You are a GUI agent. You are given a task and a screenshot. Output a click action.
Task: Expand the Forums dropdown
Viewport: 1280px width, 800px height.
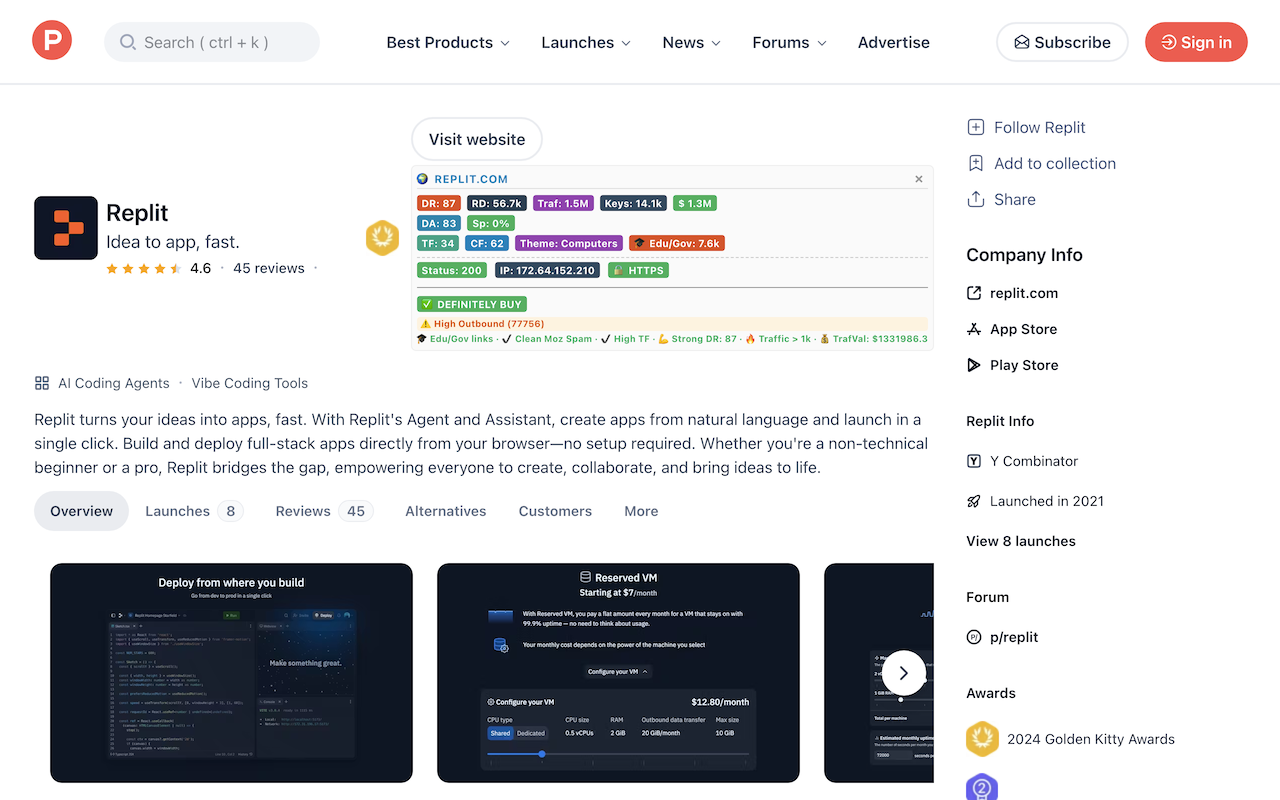pos(790,42)
